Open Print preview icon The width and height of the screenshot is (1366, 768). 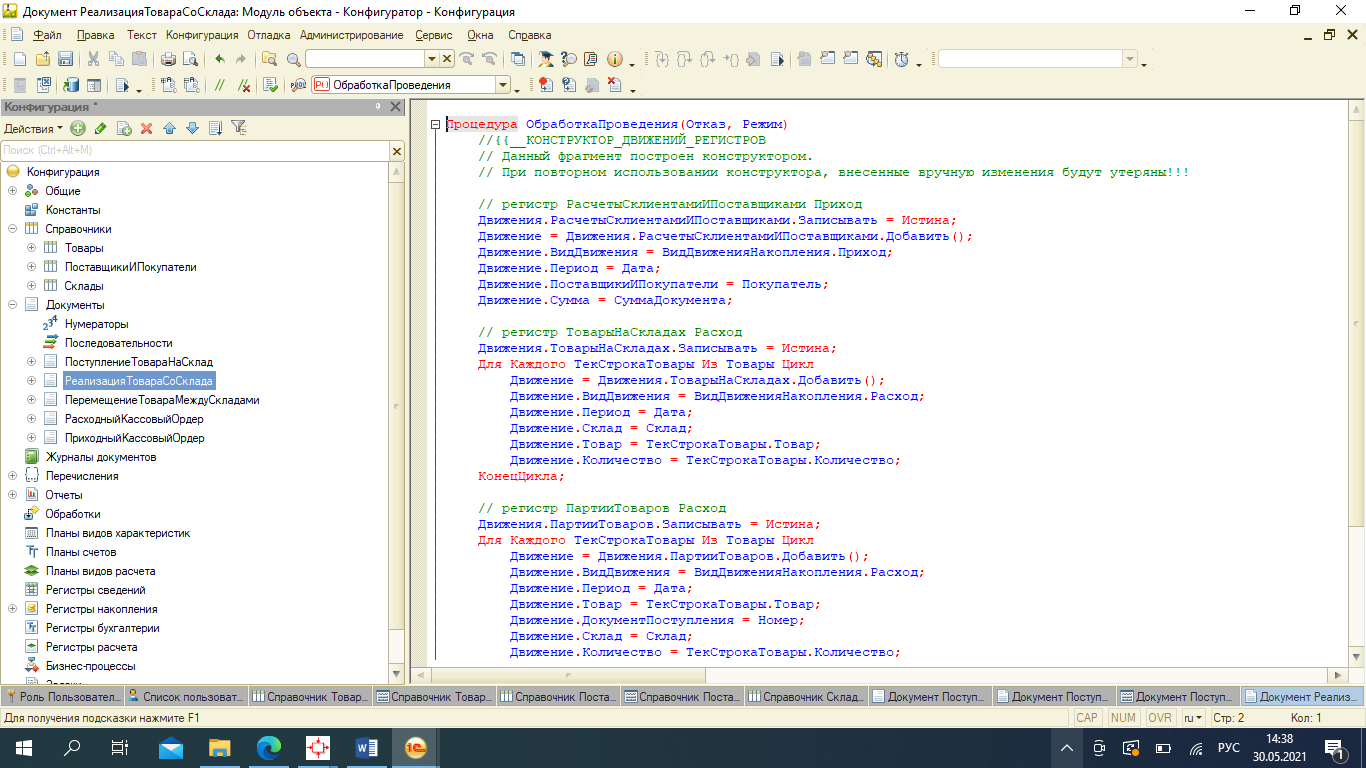point(190,59)
